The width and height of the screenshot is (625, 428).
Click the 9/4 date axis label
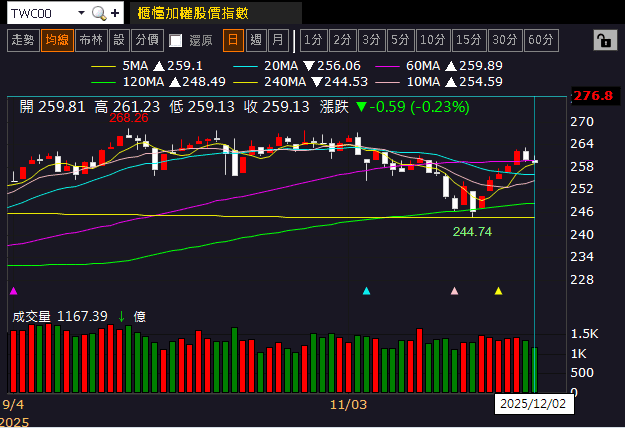(13, 405)
